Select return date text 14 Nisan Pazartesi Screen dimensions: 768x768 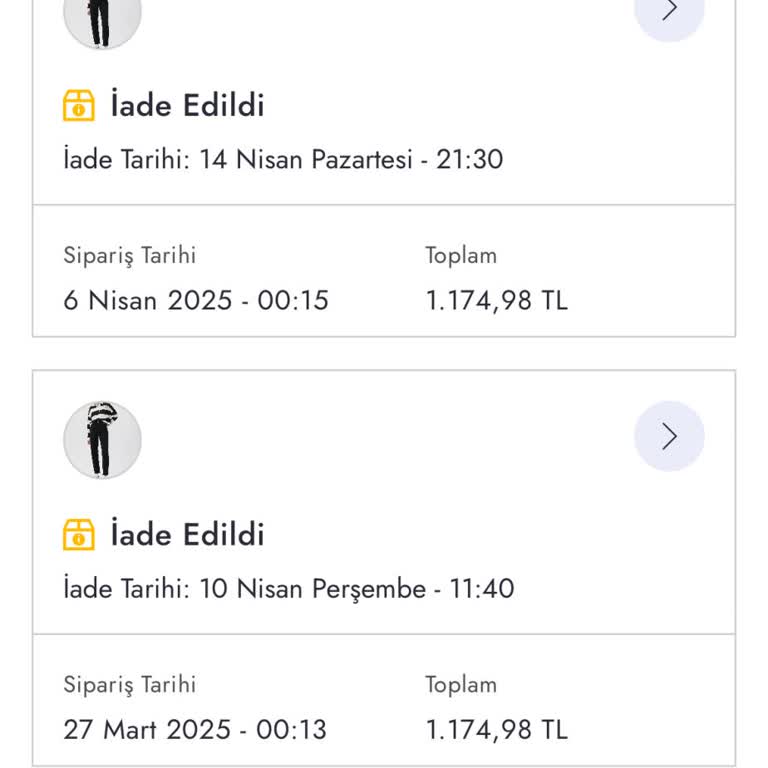point(305,160)
